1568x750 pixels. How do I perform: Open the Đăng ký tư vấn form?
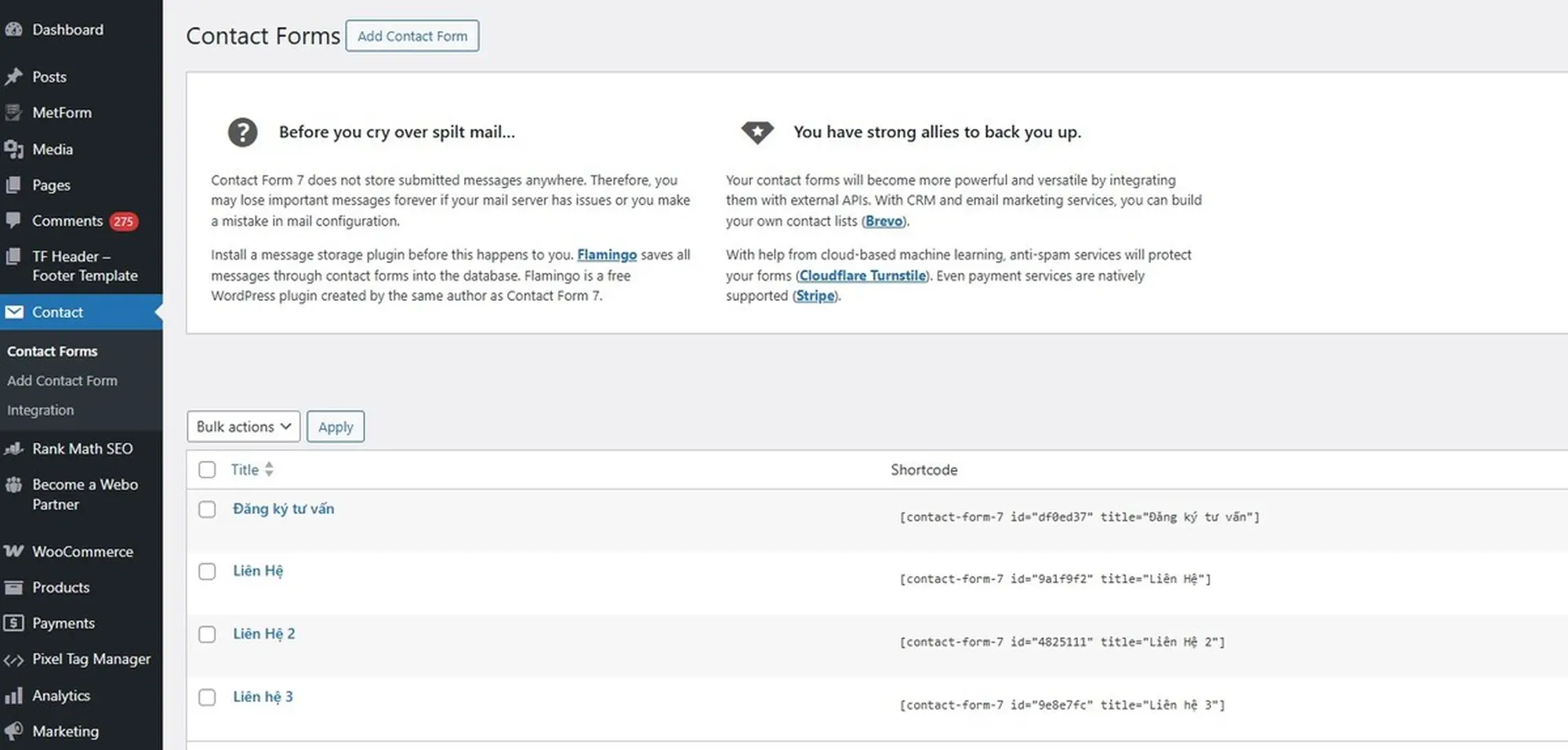point(284,509)
